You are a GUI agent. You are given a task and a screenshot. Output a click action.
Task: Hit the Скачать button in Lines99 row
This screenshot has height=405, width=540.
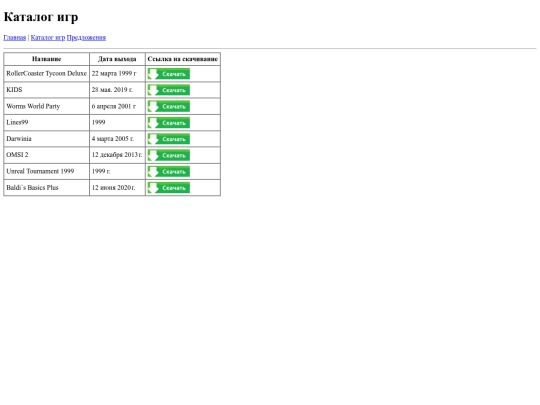tap(169, 123)
